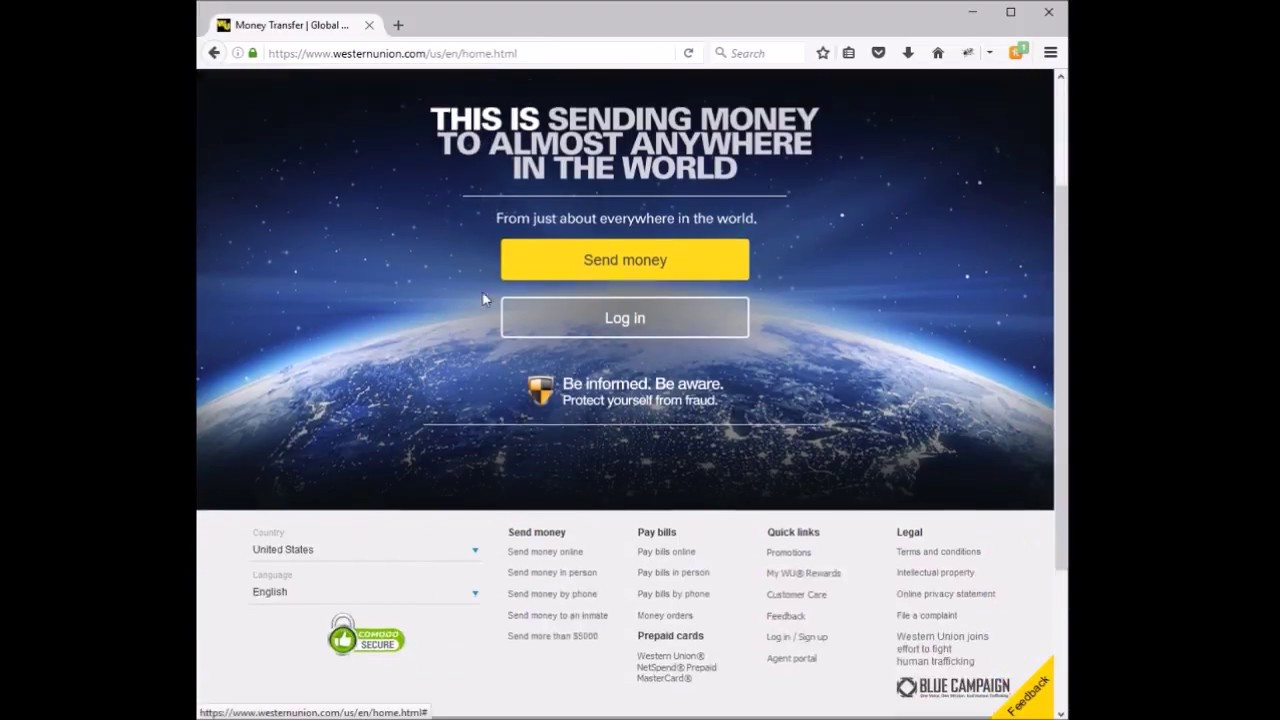Viewport: 1280px width, 720px height.
Task: Click the Blue Campaign logo
Action: pos(953,687)
